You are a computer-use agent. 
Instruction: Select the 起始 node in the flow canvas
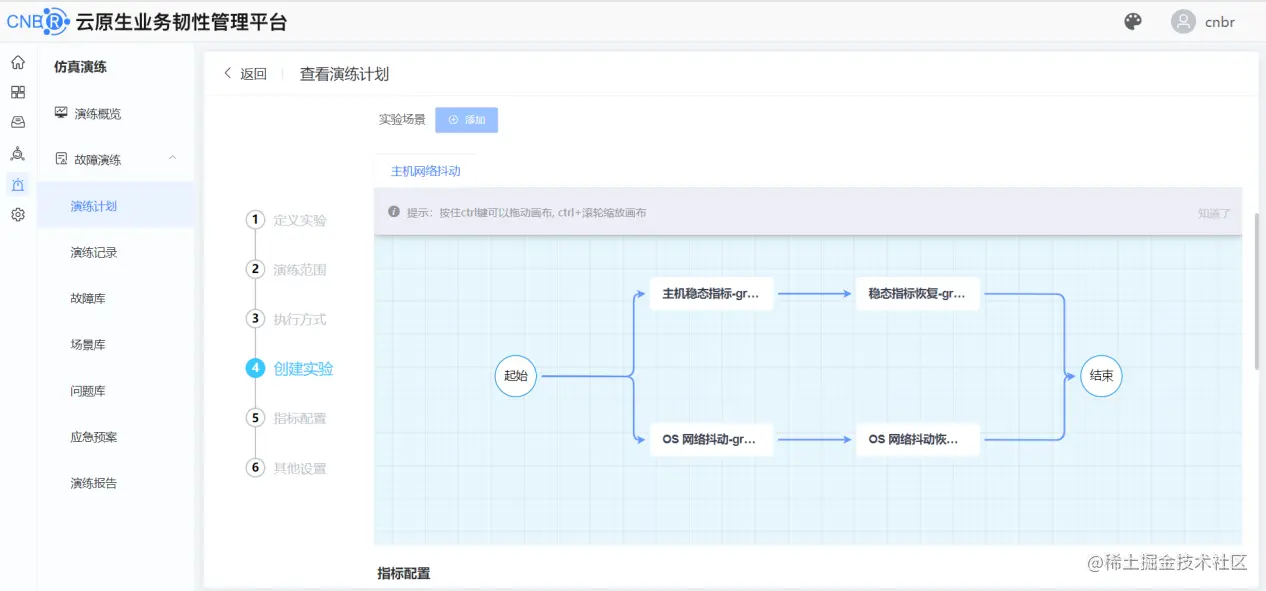coord(515,376)
